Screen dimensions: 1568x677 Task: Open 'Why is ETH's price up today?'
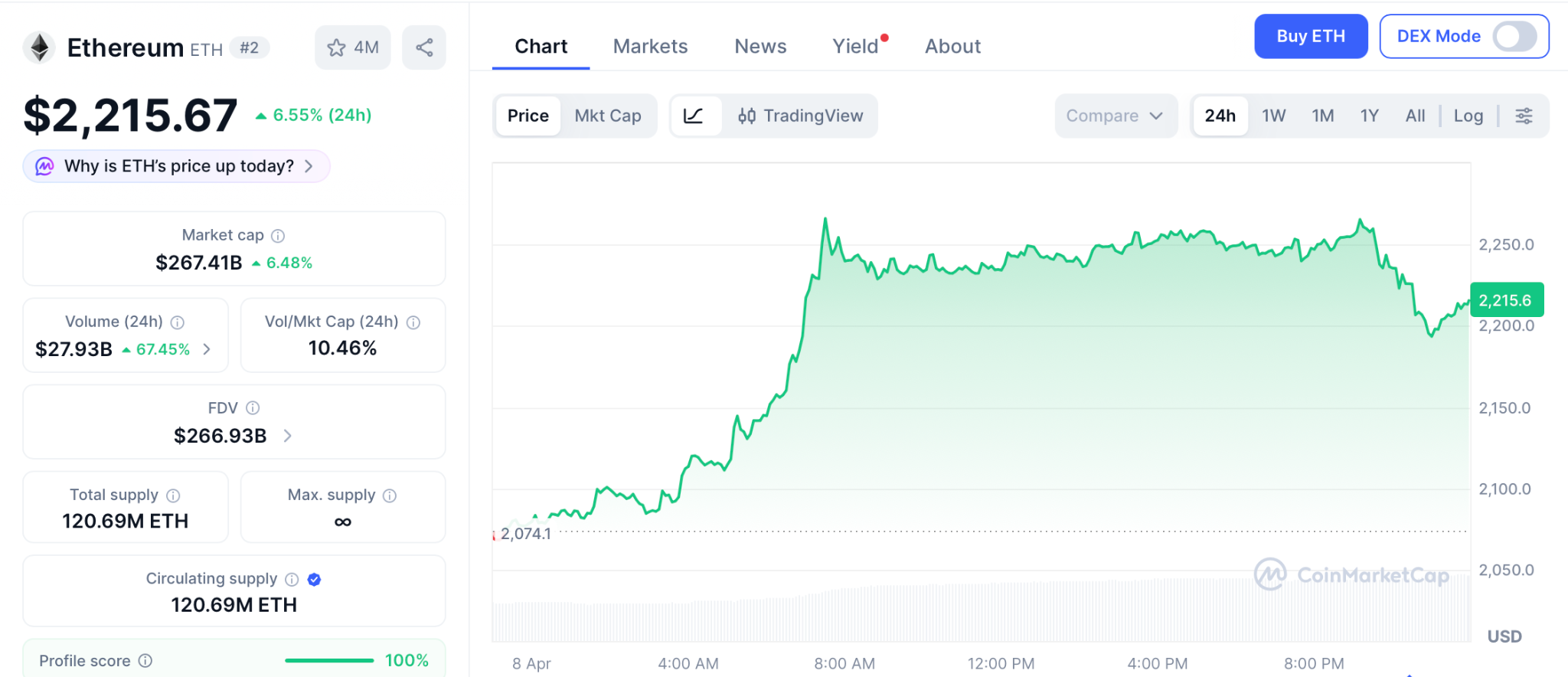(177, 166)
